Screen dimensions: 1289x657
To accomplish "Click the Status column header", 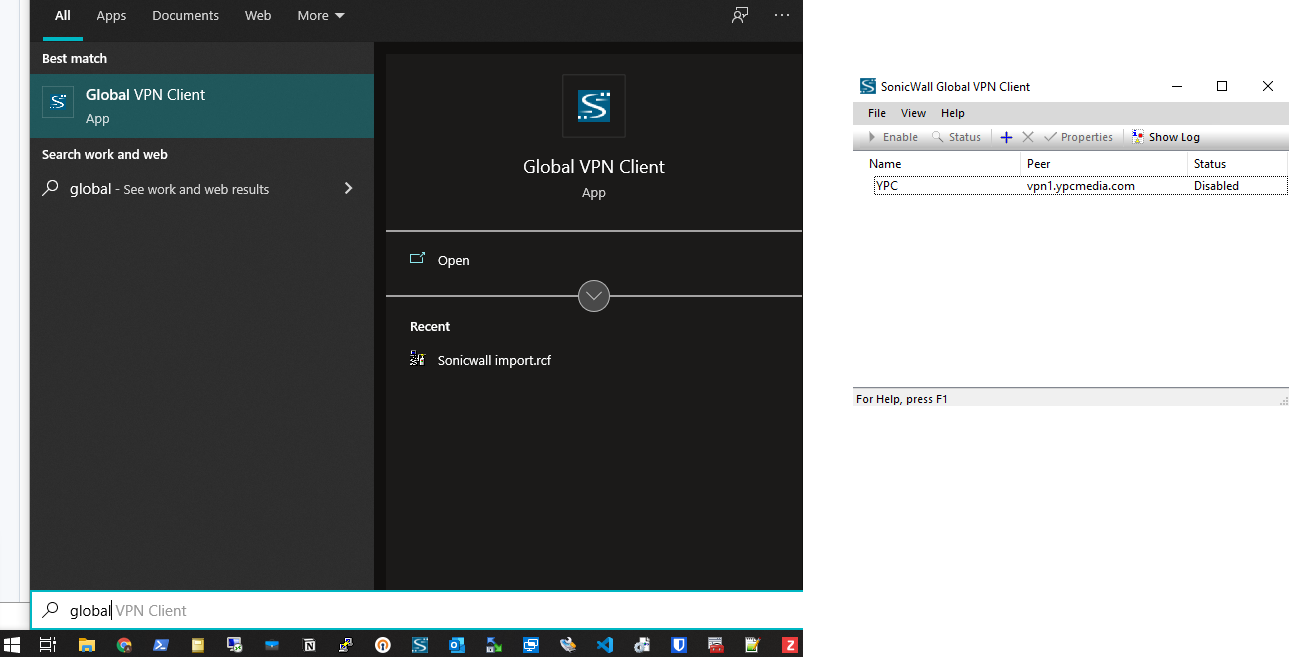I will (x=1238, y=163).
